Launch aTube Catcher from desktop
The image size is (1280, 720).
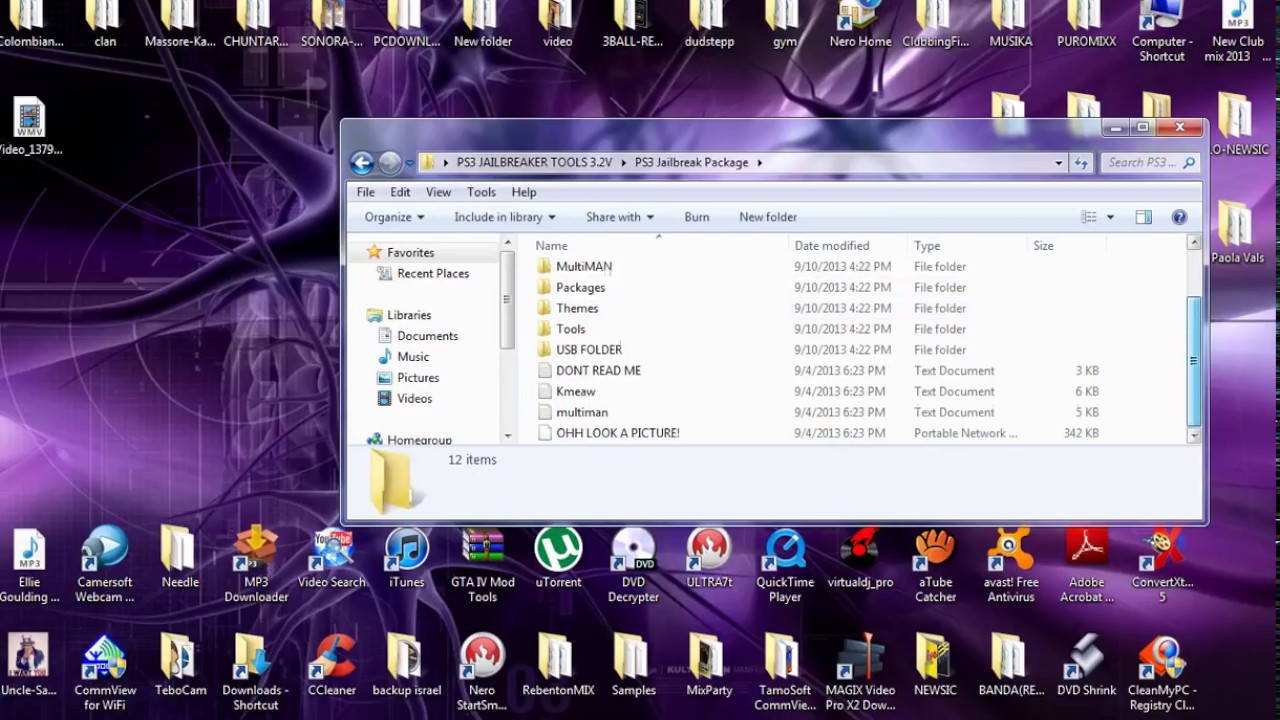(x=935, y=567)
